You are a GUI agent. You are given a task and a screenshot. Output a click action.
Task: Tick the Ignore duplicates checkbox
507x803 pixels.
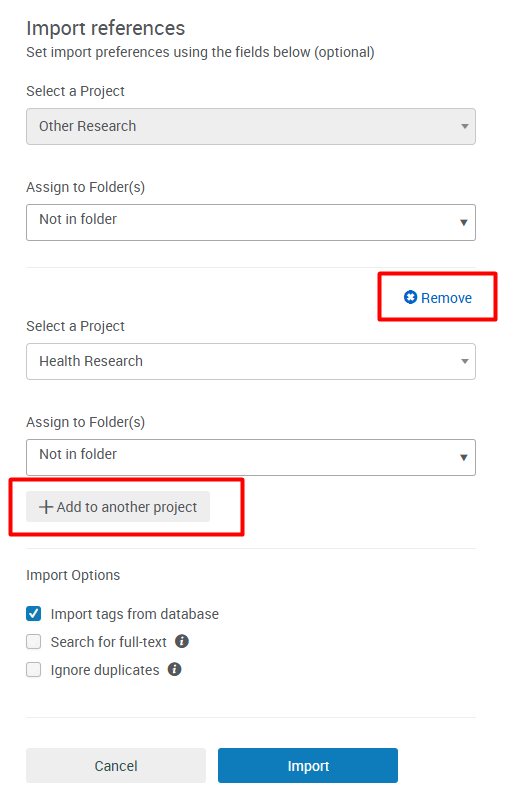click(34, 670)
